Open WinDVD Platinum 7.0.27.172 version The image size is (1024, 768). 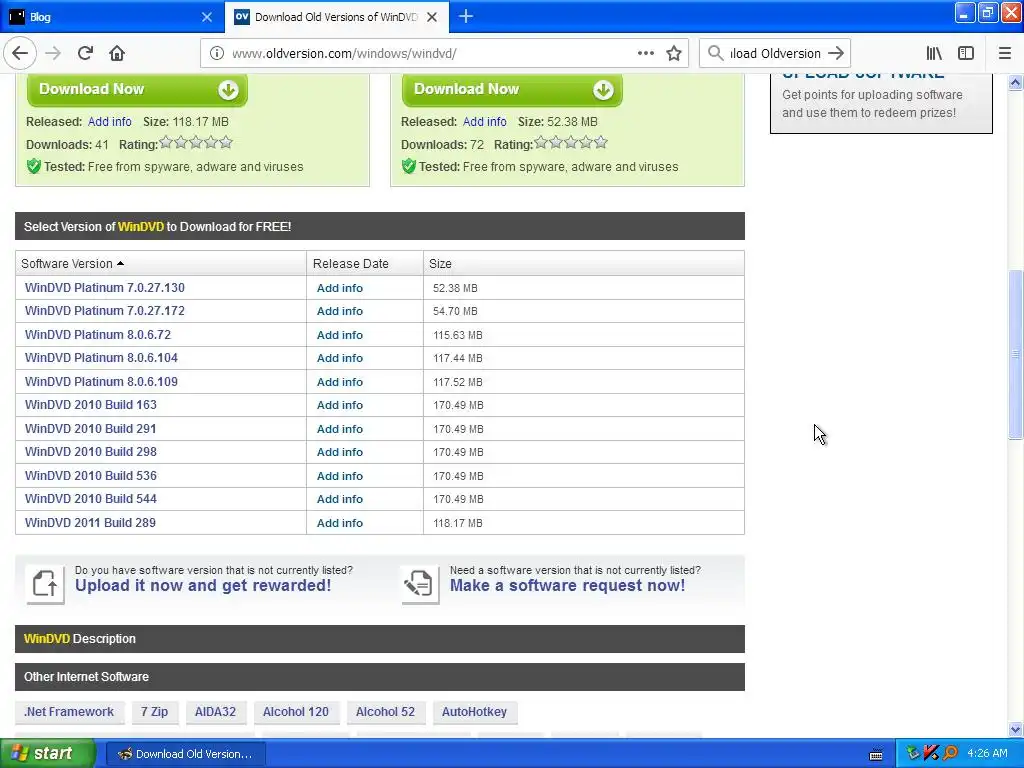104,311
